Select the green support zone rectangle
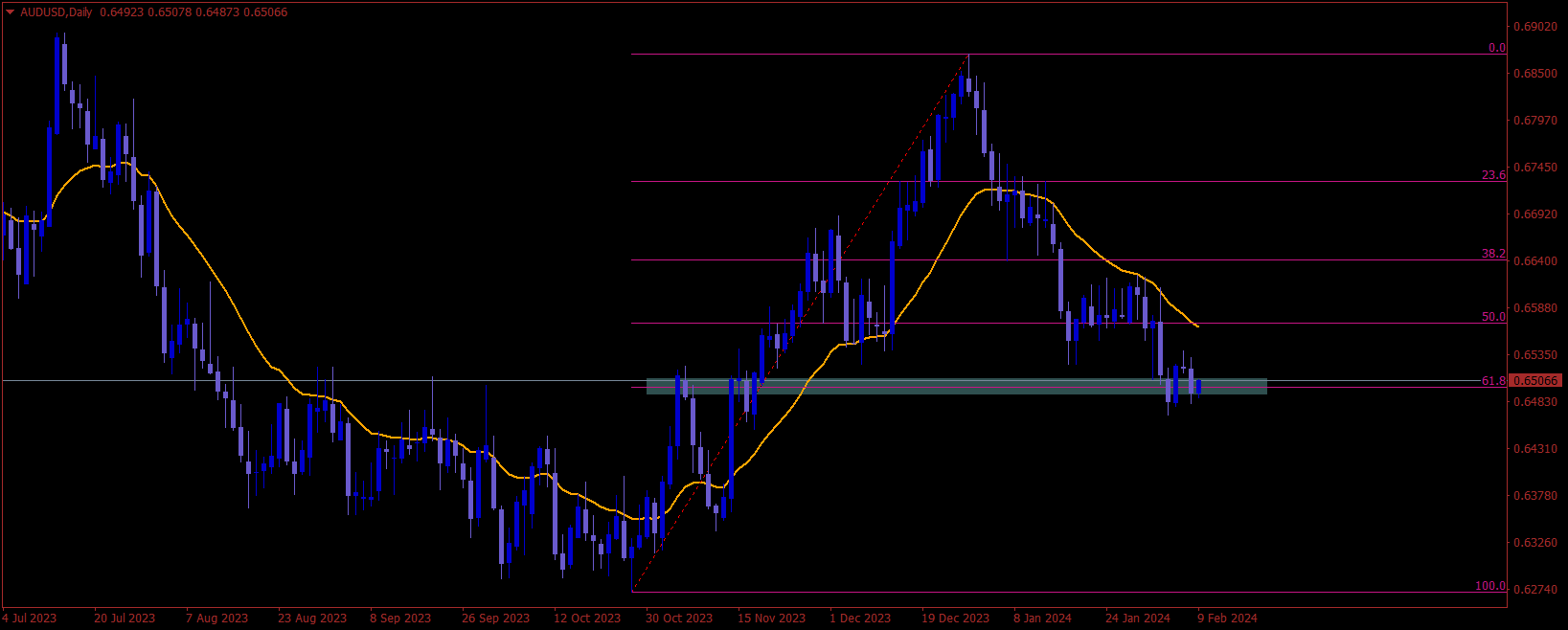The height and width of the screenshot is (630, 1568). tap(956, 386)
